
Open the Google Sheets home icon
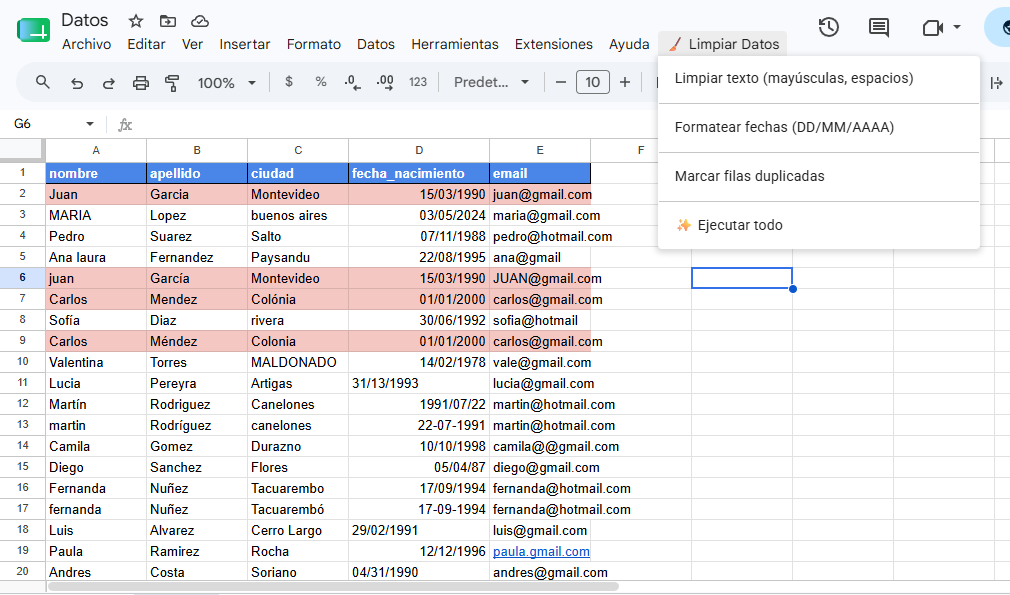(x=33, y=30)
